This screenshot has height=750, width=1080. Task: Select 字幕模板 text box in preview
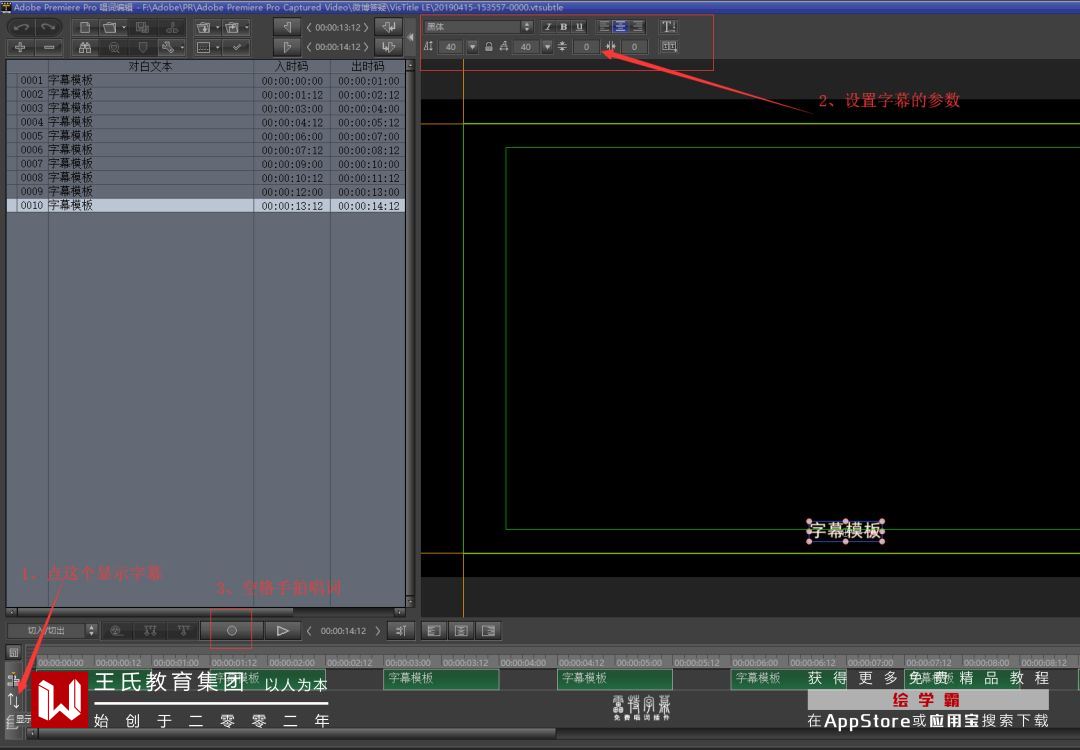[845, 530]
